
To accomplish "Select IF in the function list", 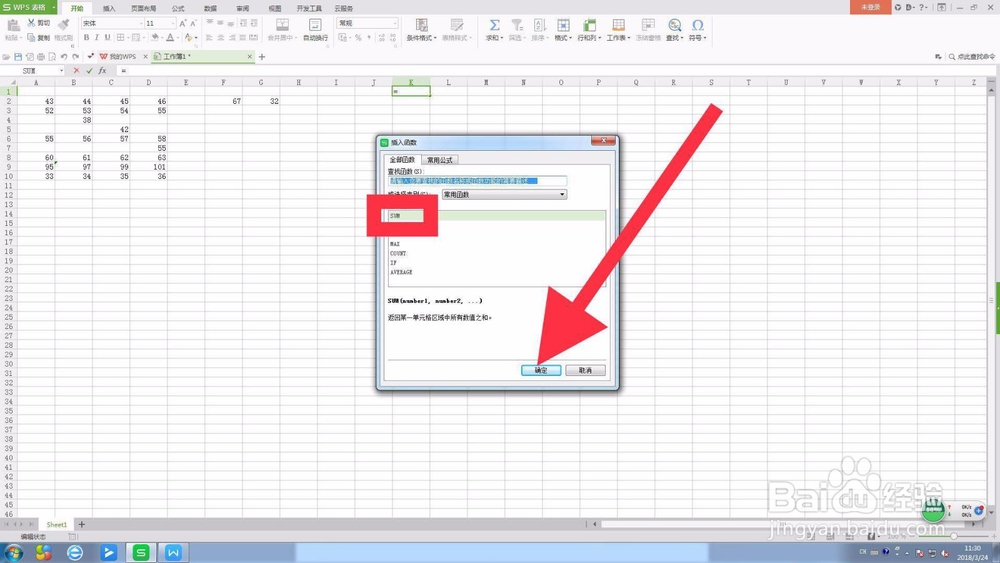I will tap(496, 263).
